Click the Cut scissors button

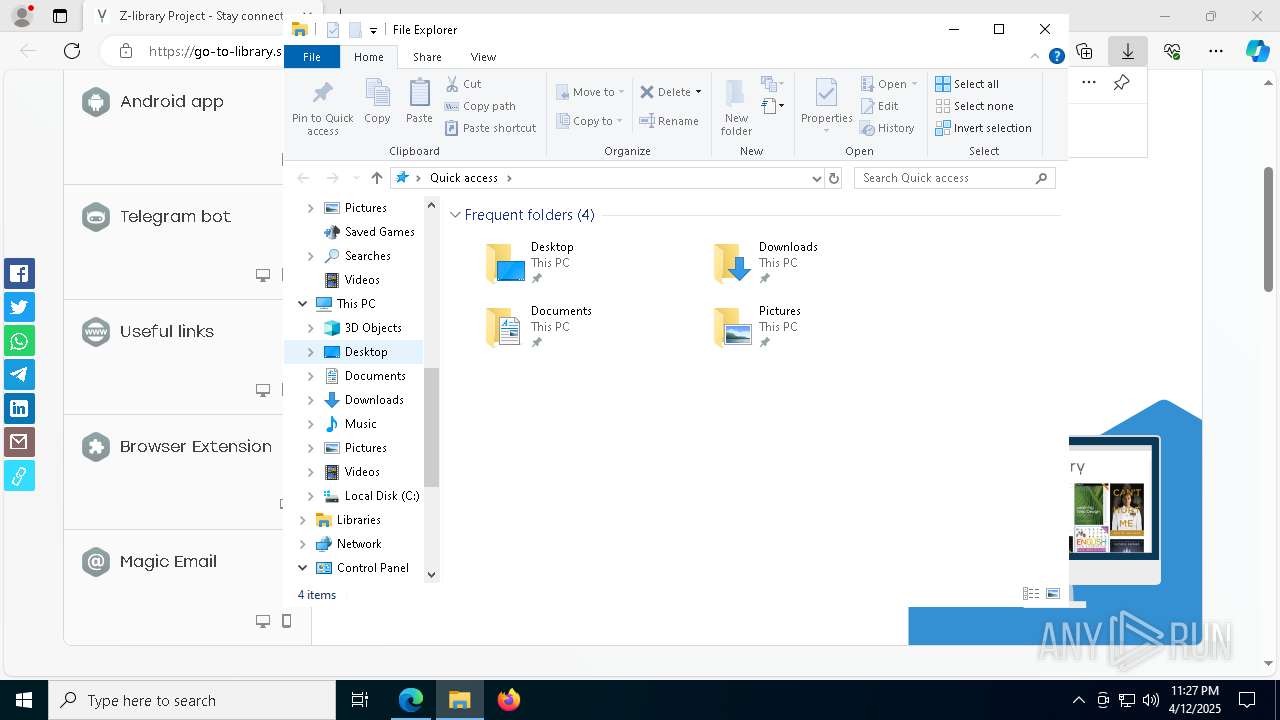tap(463, 84)
